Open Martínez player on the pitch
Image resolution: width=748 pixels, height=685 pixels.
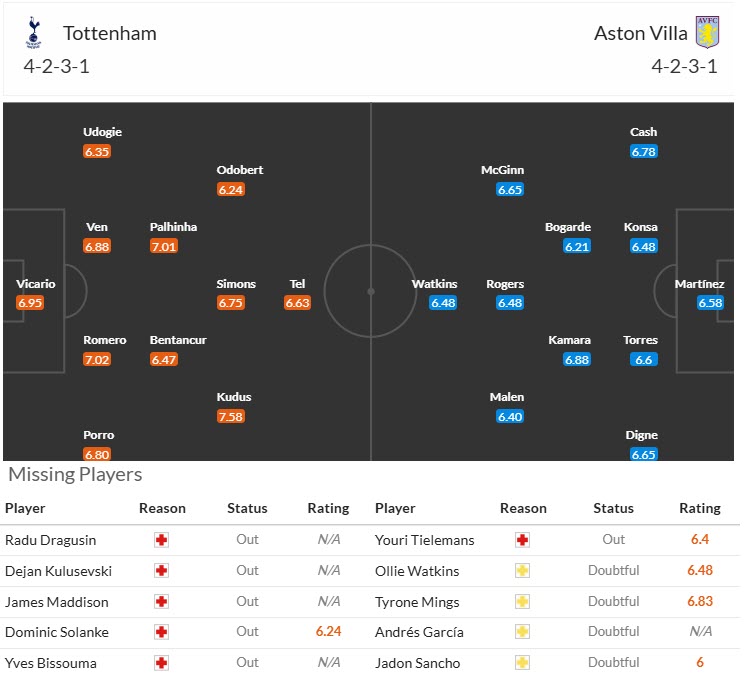[698, 284]
